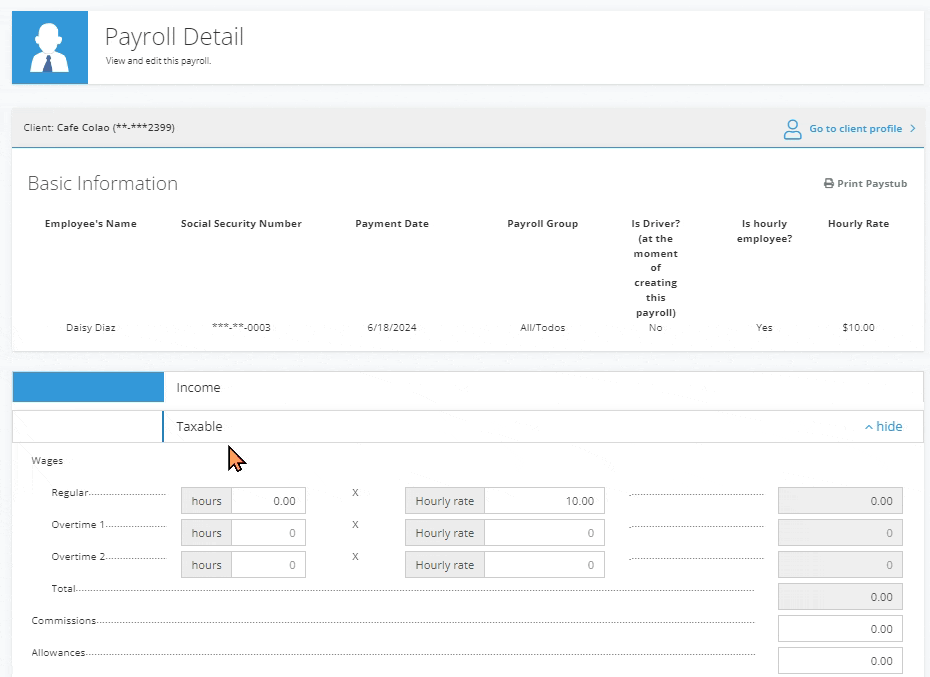Collapse Taxable section with hide link
The width and height of the screenshot is (930, 677).
click(883, 427)
